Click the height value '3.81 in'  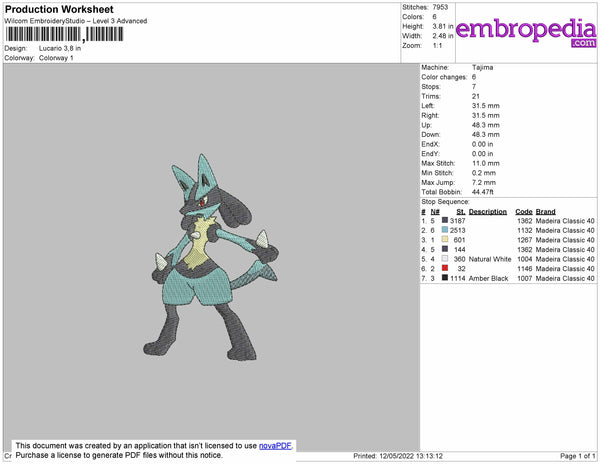[x=443, y=26]
